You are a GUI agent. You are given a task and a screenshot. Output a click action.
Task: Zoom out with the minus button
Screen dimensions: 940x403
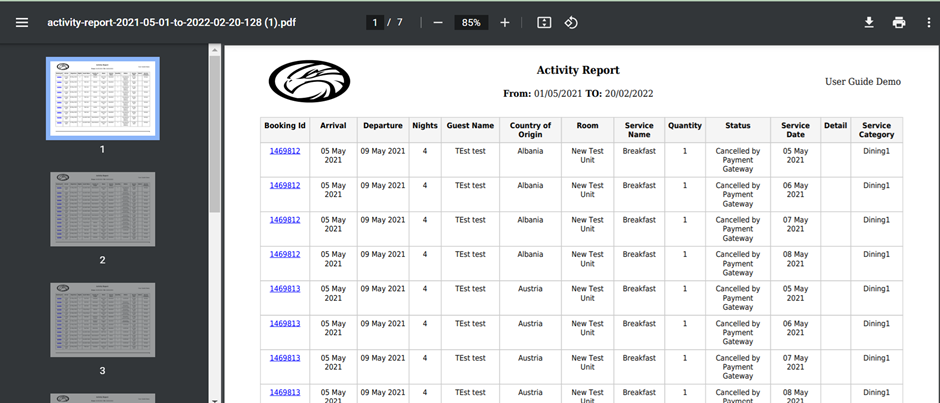coord(438,23)
